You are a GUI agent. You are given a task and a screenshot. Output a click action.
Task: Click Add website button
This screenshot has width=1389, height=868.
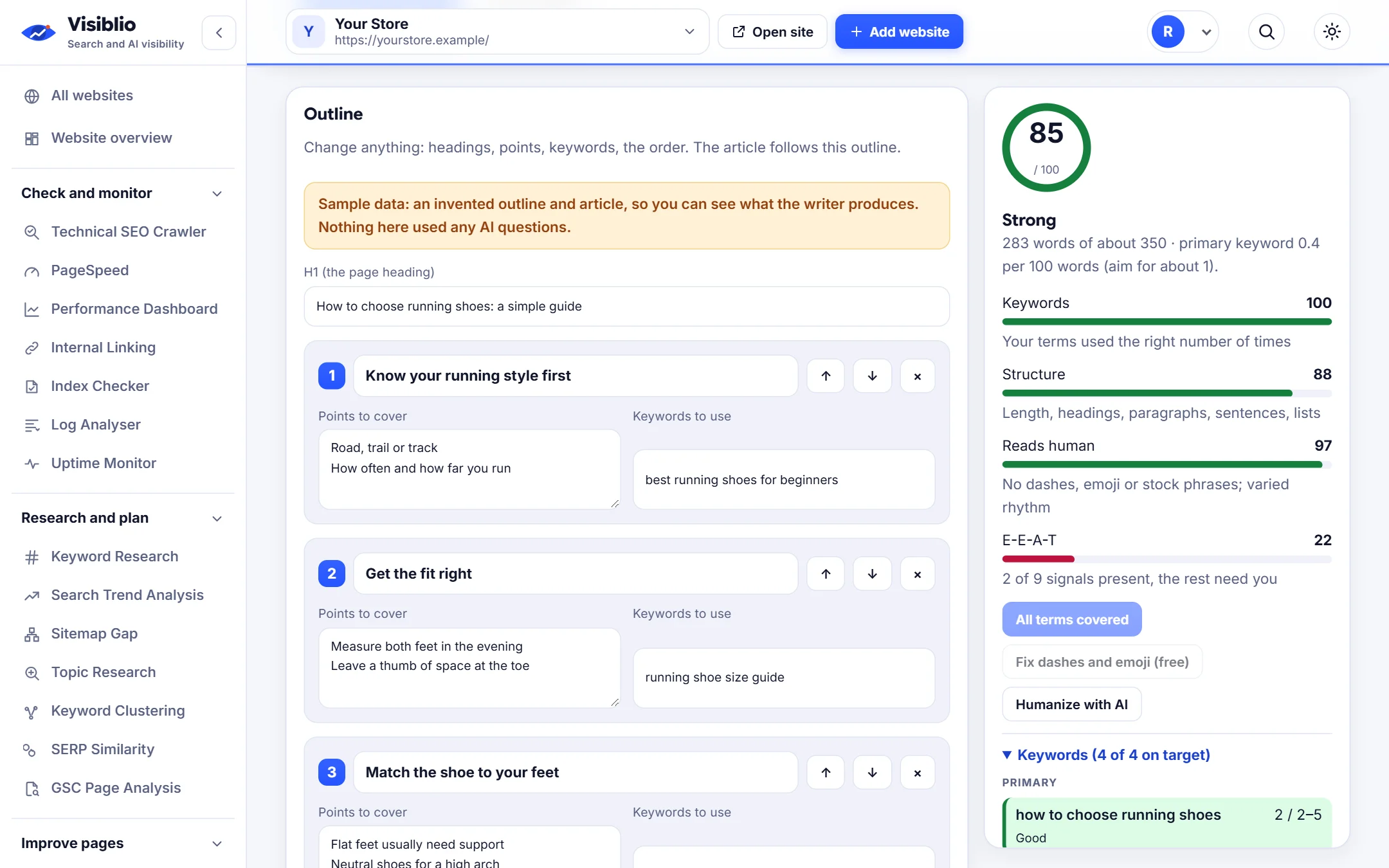(x=899, y=32)
